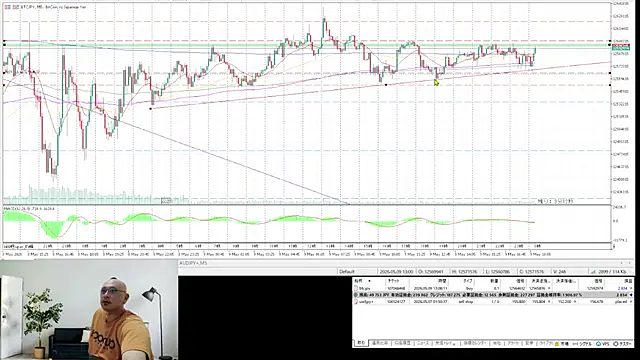Click the current price label on the price scale

pos(620,48)
